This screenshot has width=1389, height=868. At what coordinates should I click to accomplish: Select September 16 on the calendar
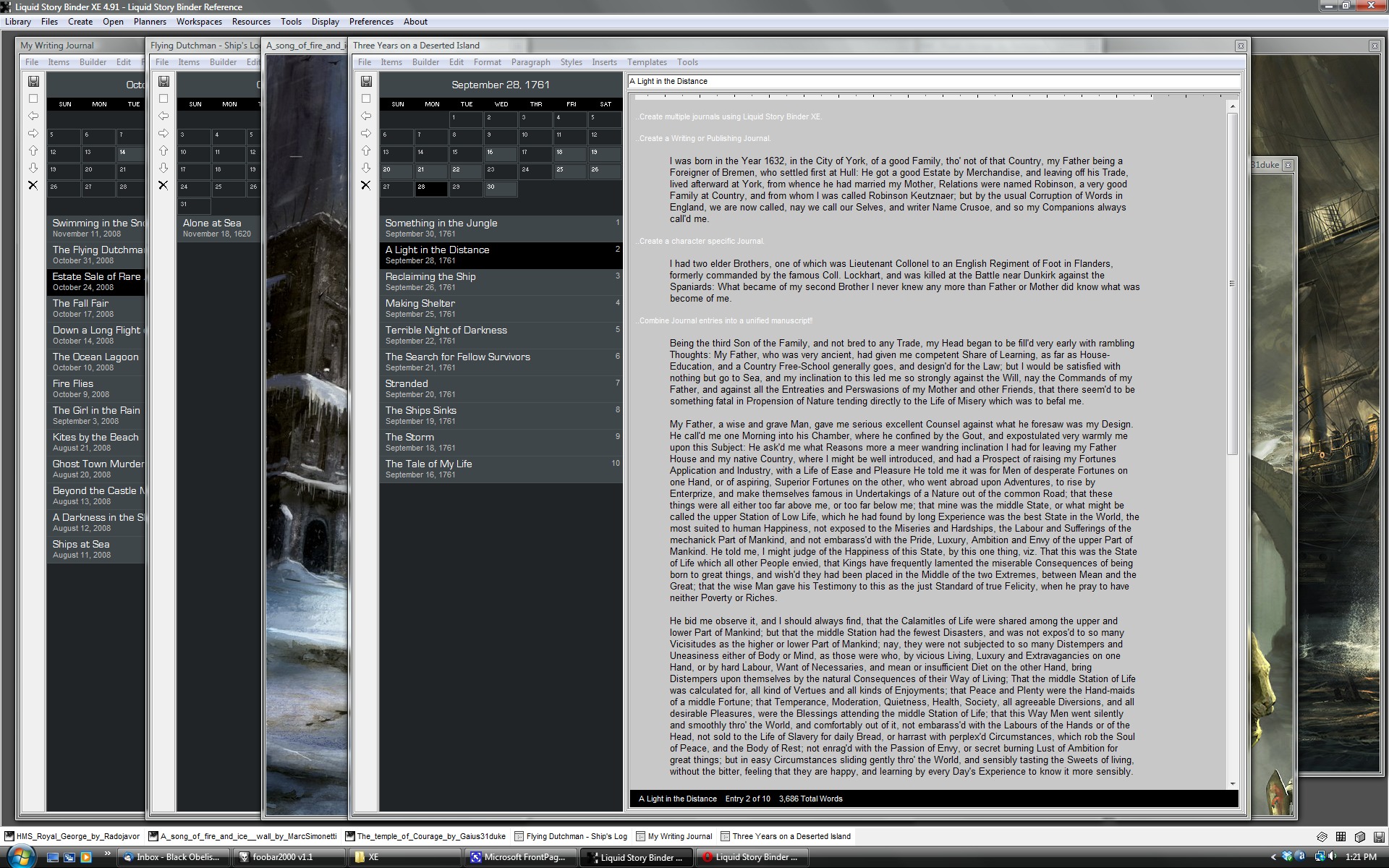(499, 153)
